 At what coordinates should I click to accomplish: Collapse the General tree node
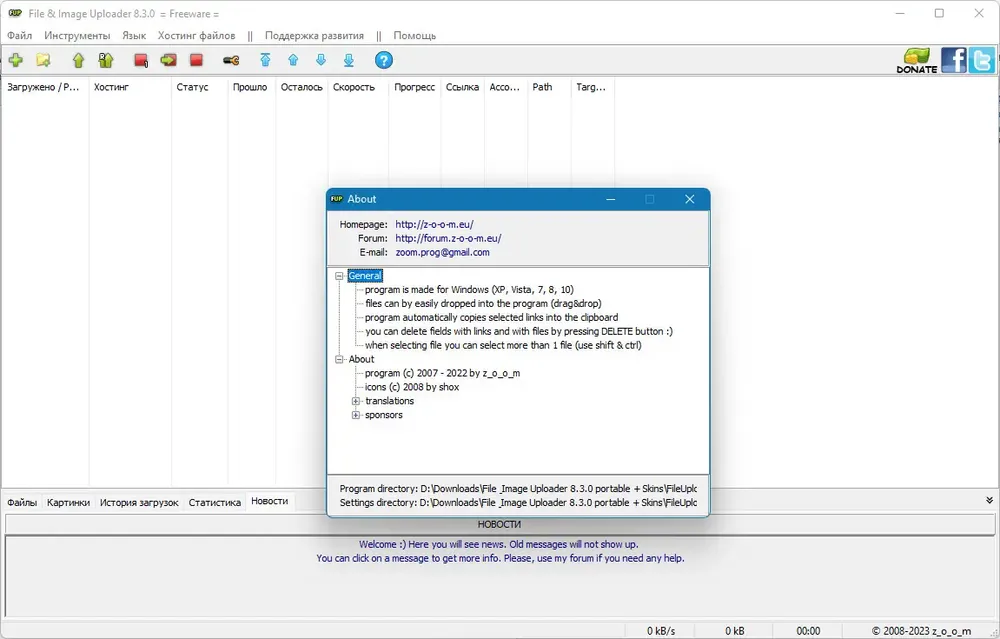(x=339, y=276)
